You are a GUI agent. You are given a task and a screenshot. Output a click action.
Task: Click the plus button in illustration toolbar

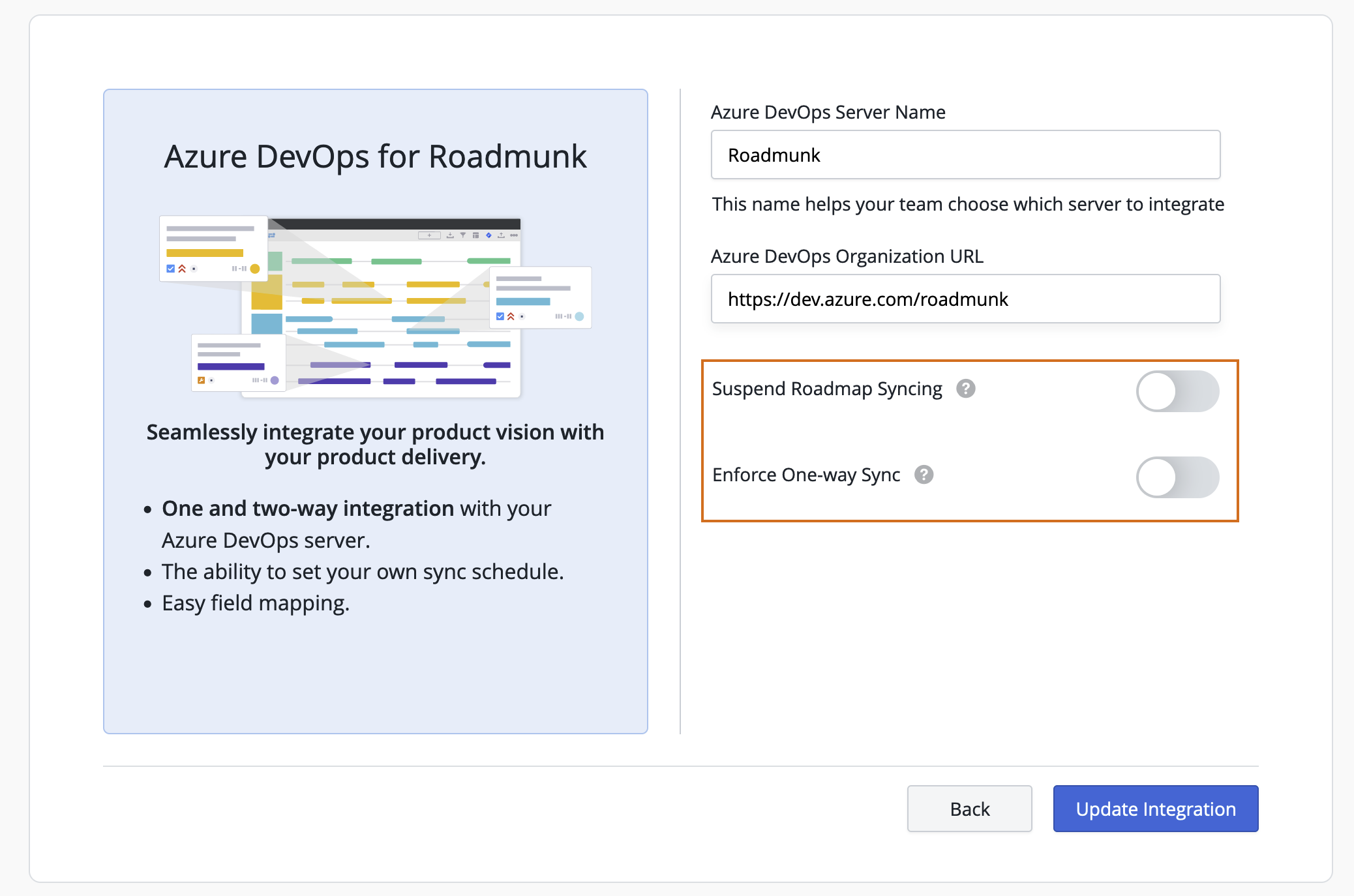tap(429, 235)
